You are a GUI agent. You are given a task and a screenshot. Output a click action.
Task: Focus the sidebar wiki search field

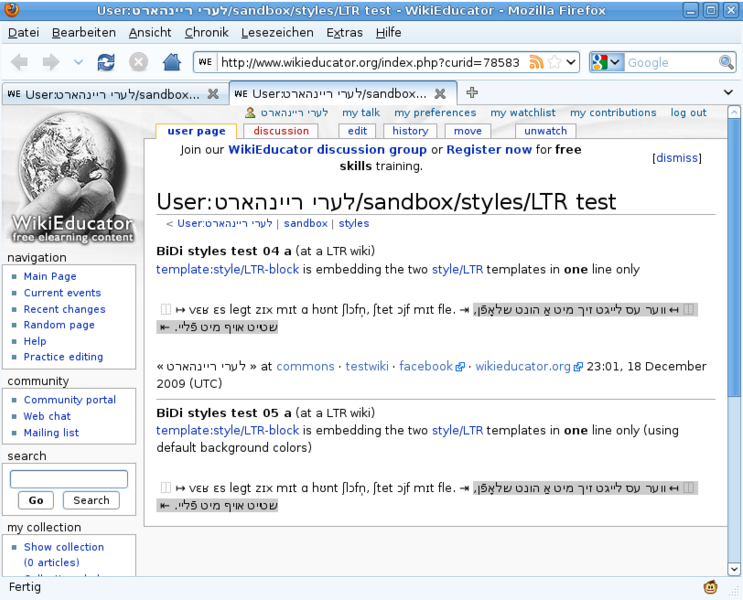tap(69, 479)
